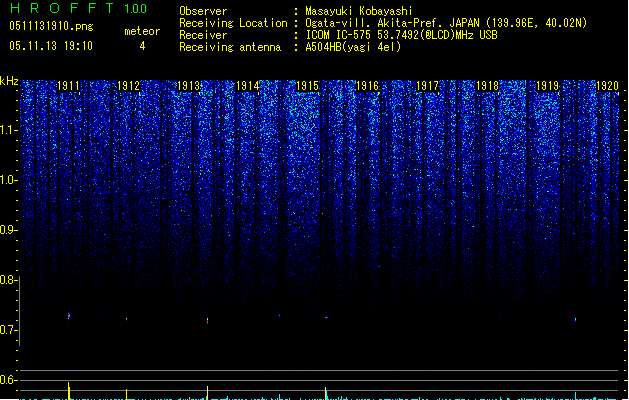Click the 0.7 kHz axis label
629x400 pixels.
pos(8,330)
